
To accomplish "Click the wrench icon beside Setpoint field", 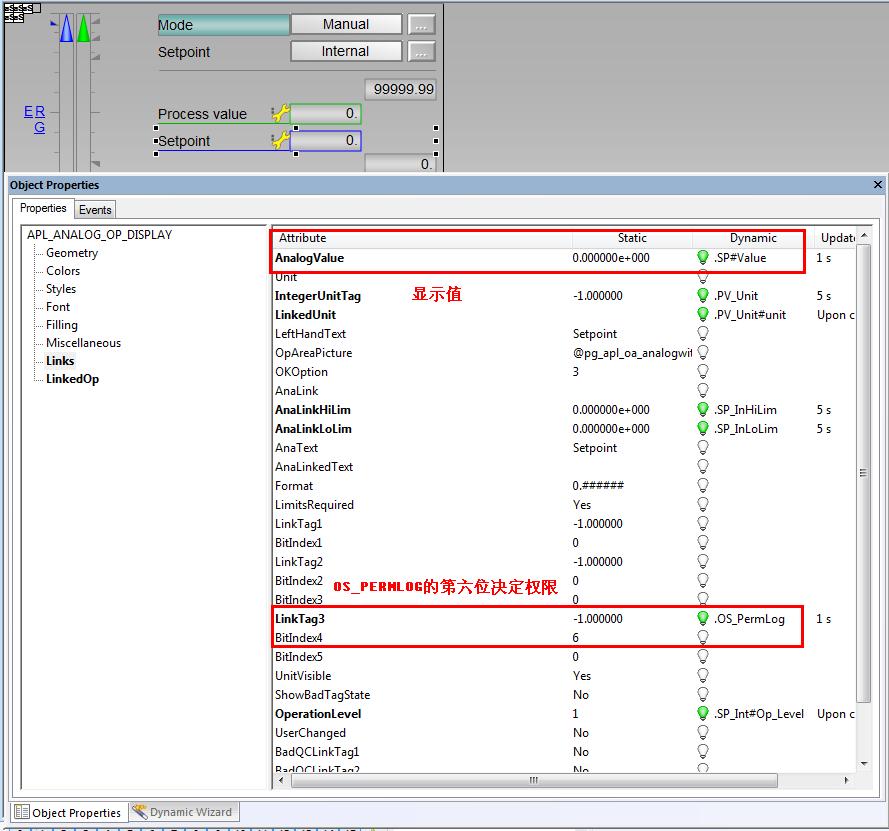I will [x=281, y=140].
